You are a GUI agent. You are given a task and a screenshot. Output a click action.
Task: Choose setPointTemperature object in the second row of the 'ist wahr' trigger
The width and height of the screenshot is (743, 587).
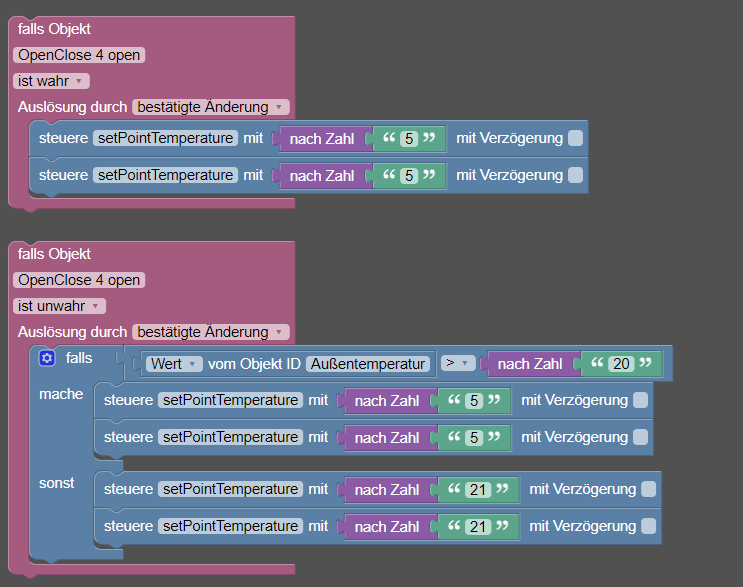click(165, 175)
